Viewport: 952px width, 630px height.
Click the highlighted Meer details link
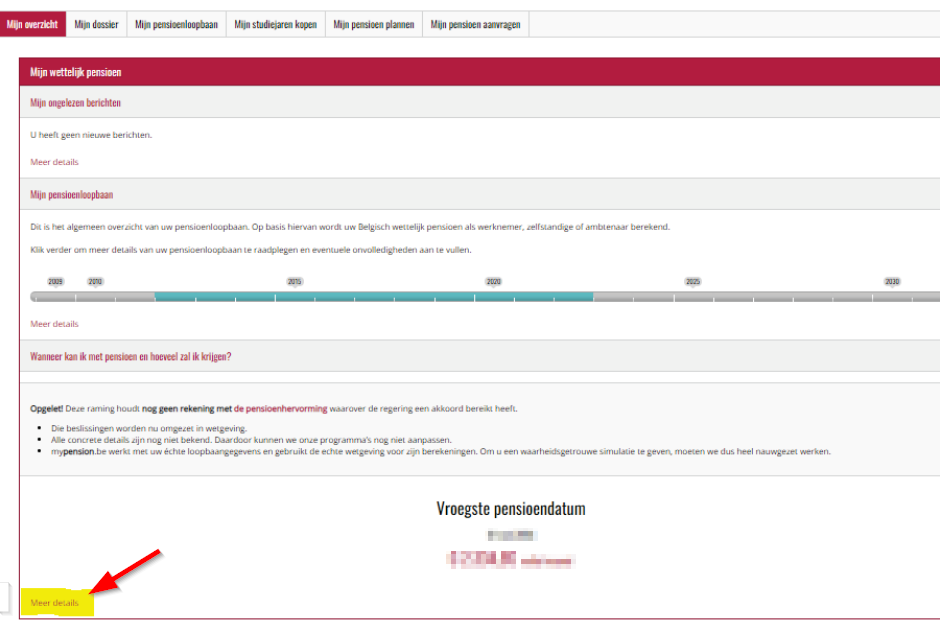(x=54, y=603)
